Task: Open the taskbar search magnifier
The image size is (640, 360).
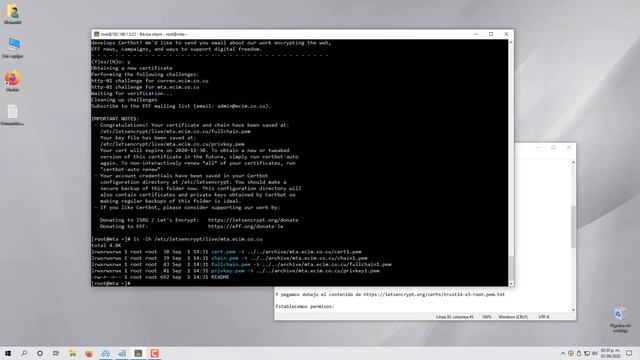Action: [24, 353]
